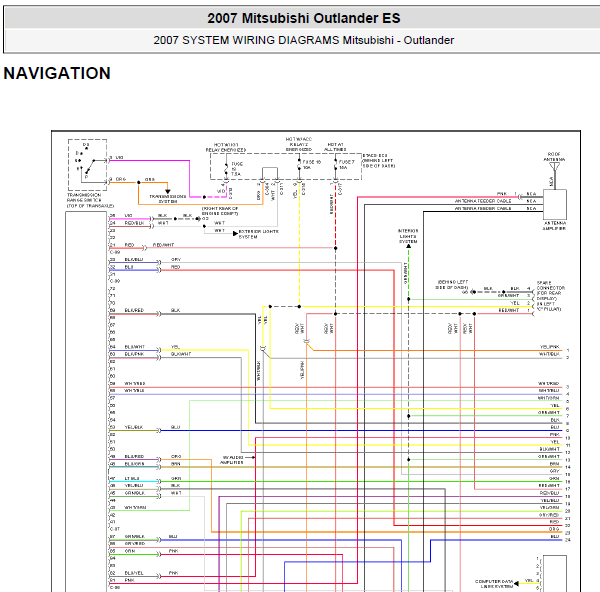Click the roof antenna symbol
Screen dimensions: 600x592
coord(554,167)
